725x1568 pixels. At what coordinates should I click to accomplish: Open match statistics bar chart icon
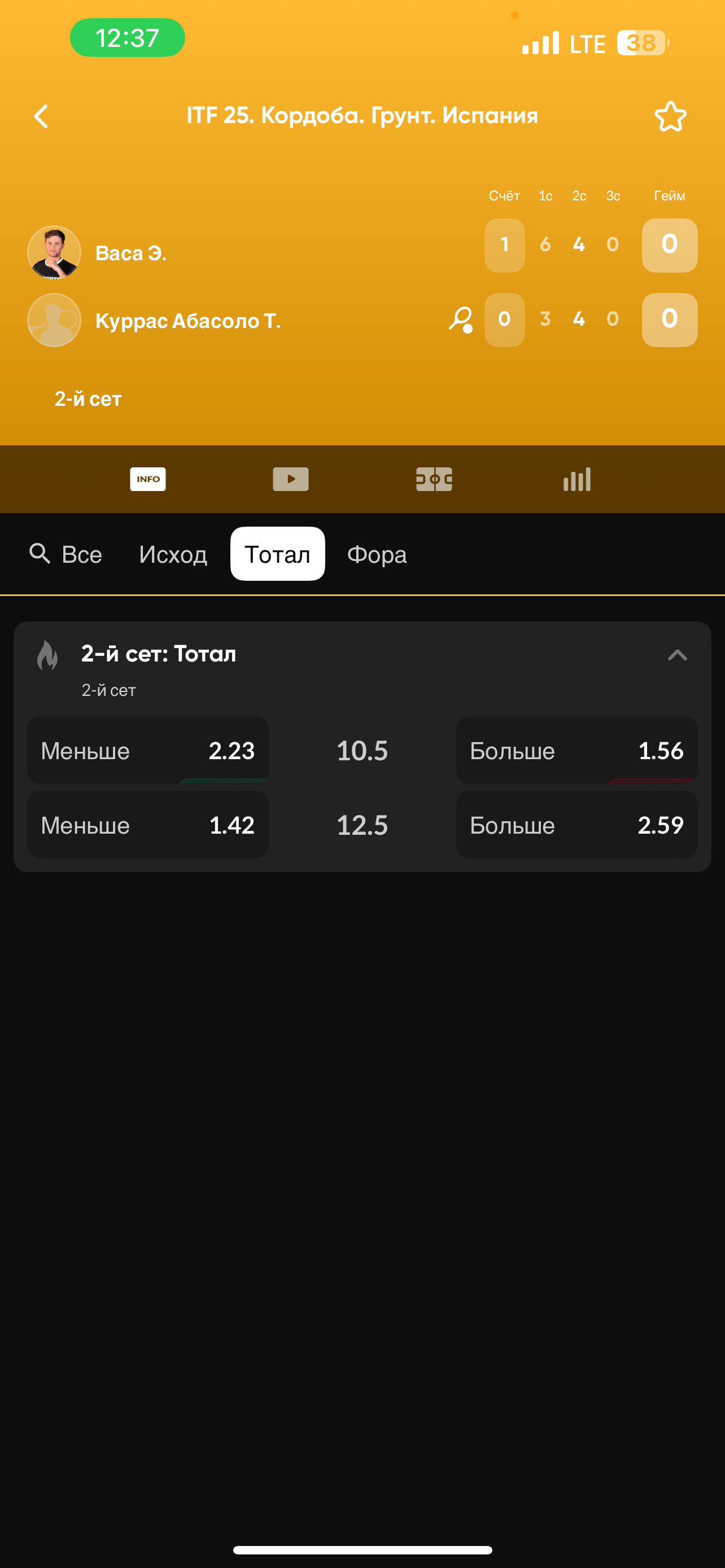click(x=577, y=479)
